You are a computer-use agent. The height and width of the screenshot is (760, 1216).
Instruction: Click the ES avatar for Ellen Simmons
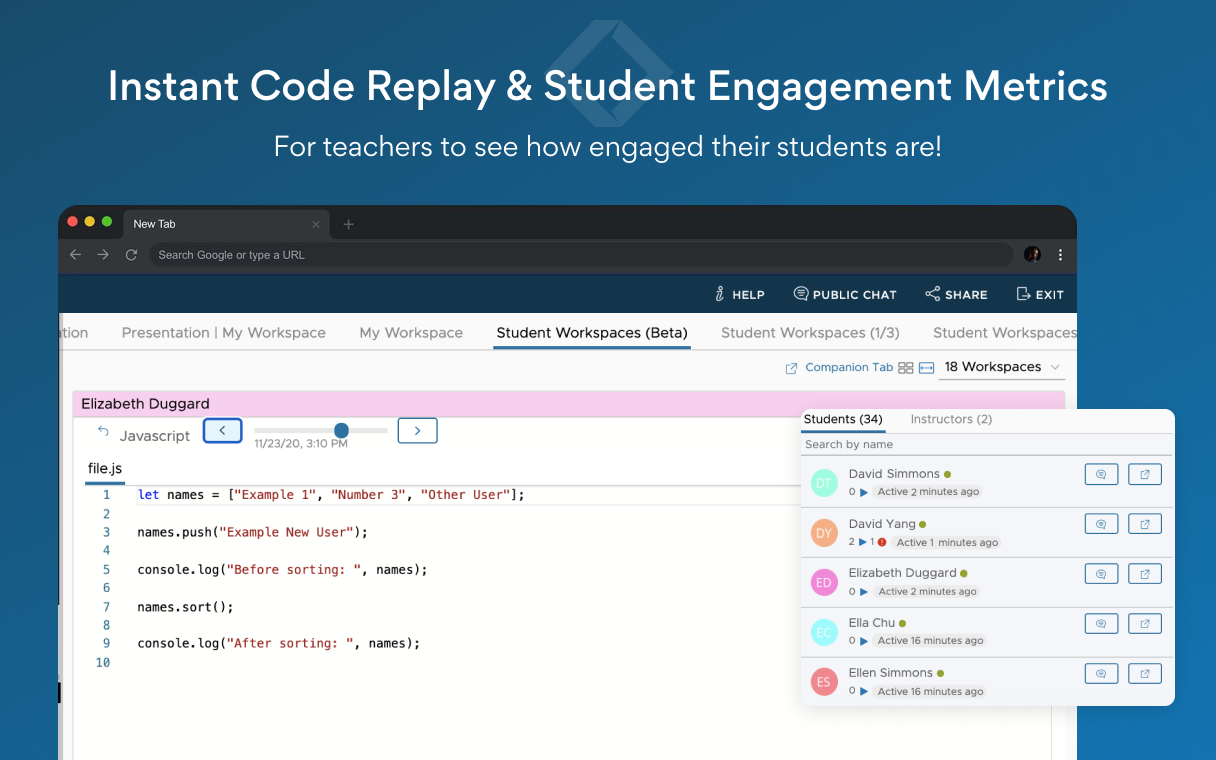tap(824, 682)
